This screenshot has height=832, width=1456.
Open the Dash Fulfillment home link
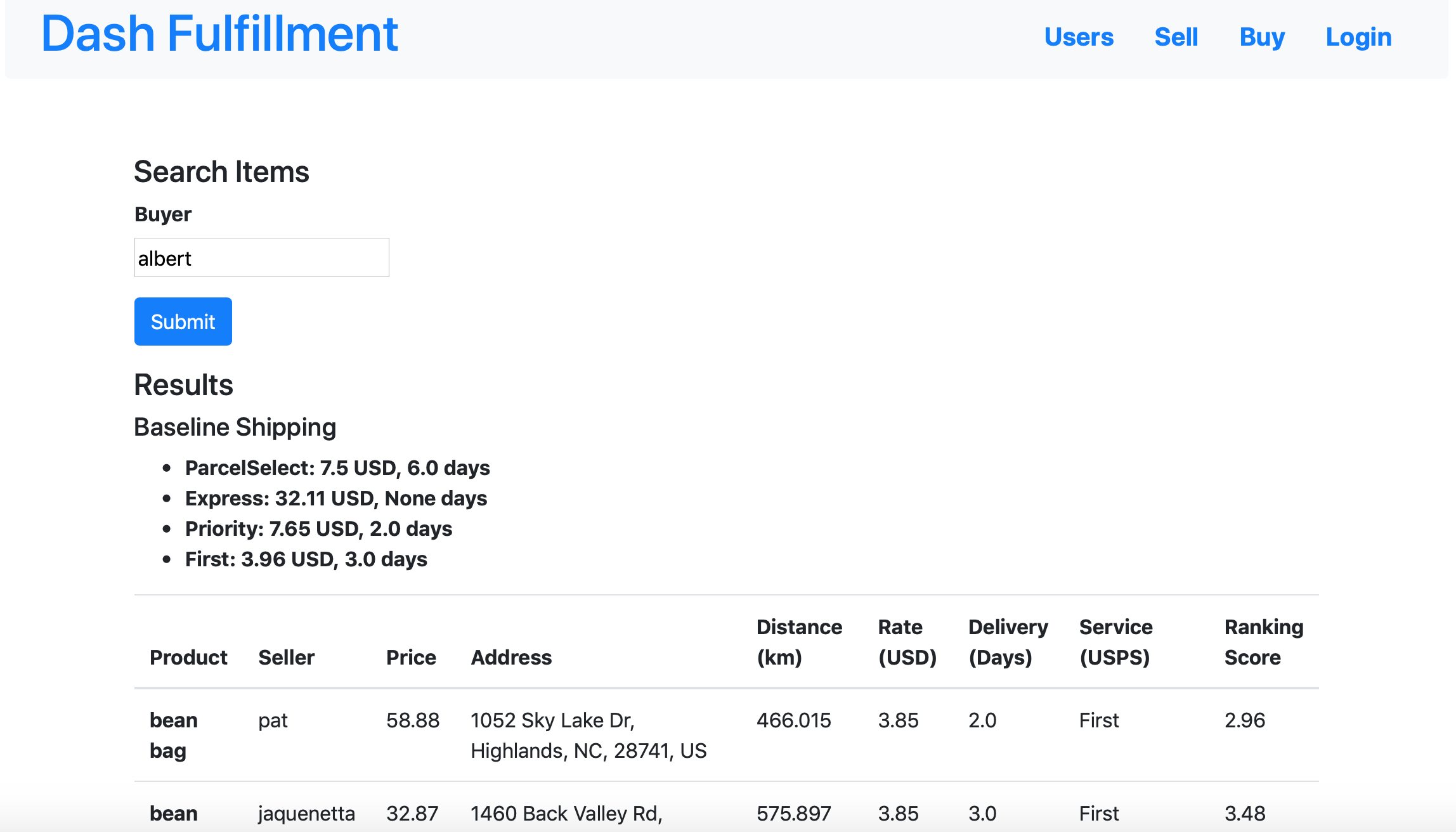(x=219, y=34)
